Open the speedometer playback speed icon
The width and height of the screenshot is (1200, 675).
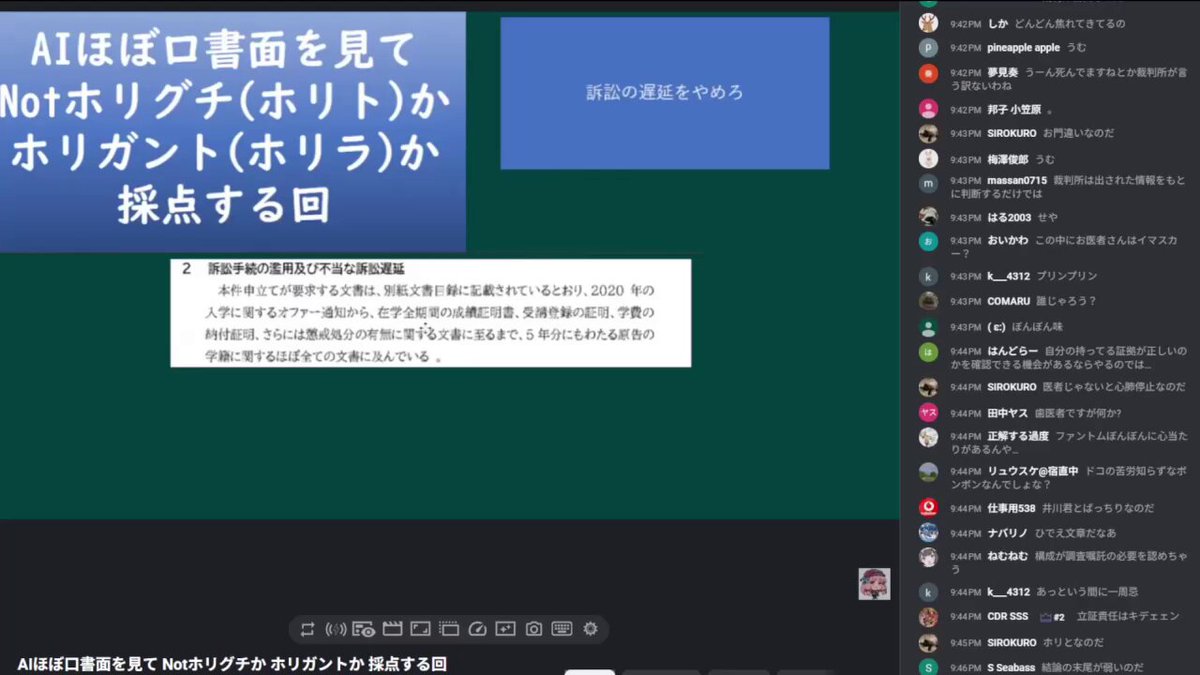pyautogui.click(x=477, y=629)
